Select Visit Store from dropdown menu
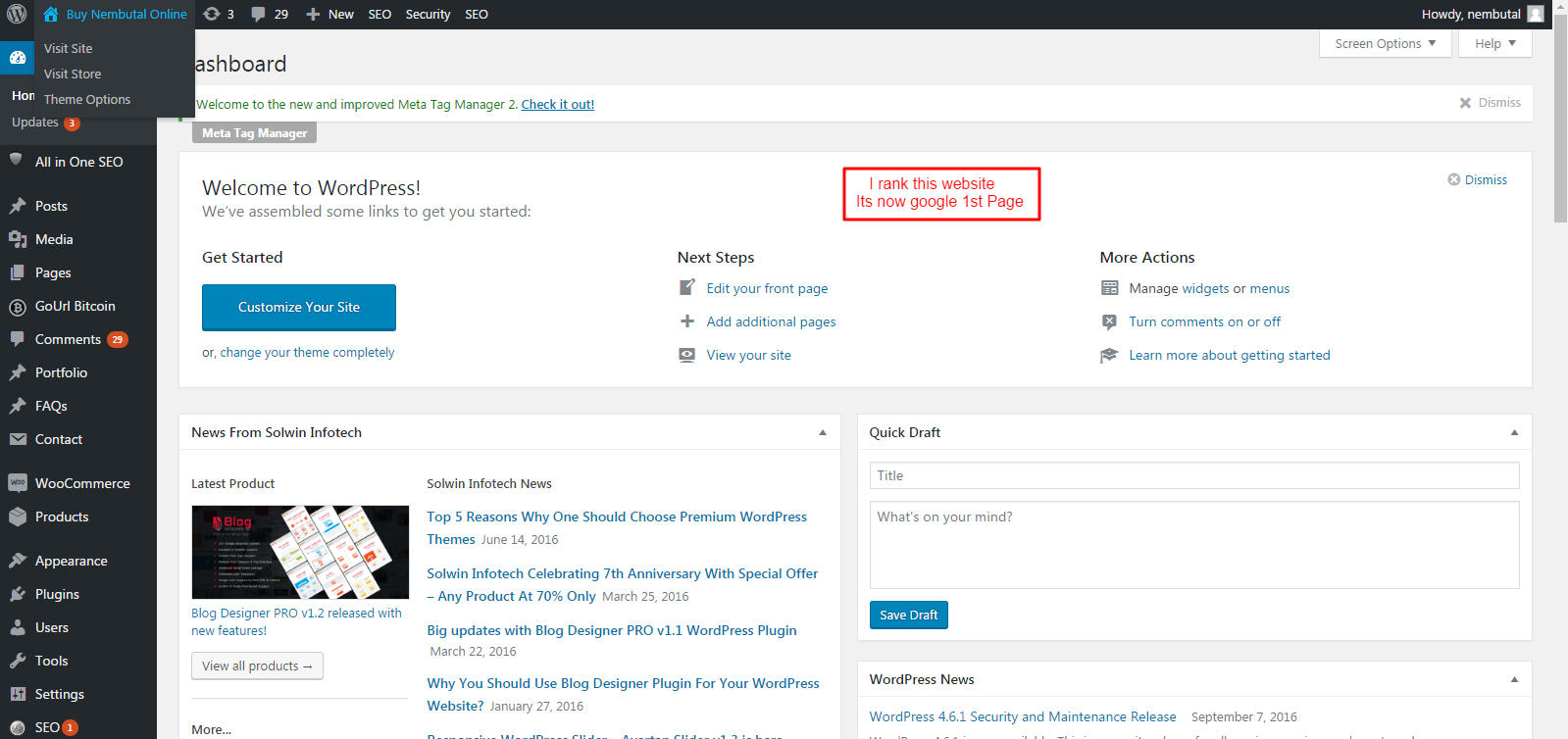1568x739 pixels. pos(73,74)
